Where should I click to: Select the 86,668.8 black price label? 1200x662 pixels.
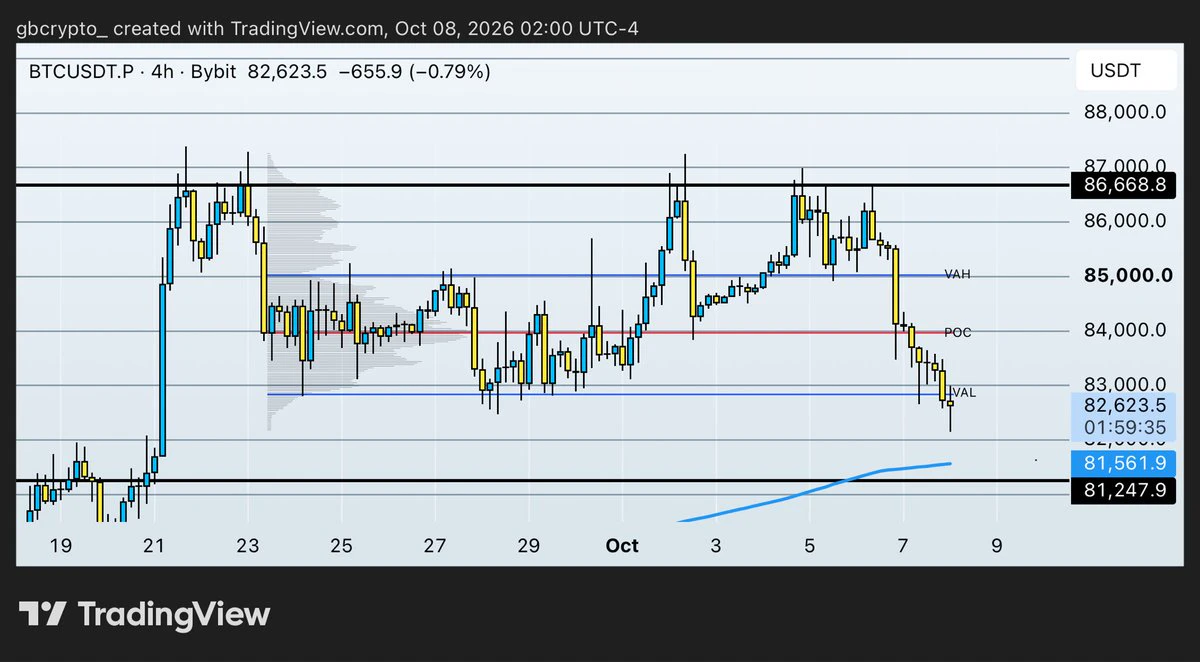coord(1124,185)
